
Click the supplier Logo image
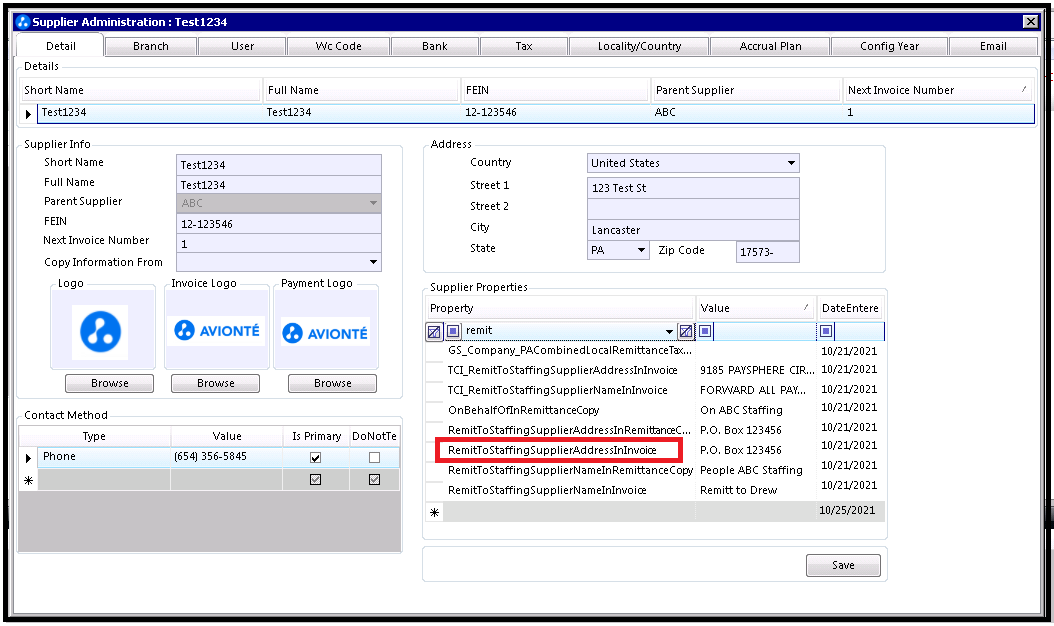point(101,332)
